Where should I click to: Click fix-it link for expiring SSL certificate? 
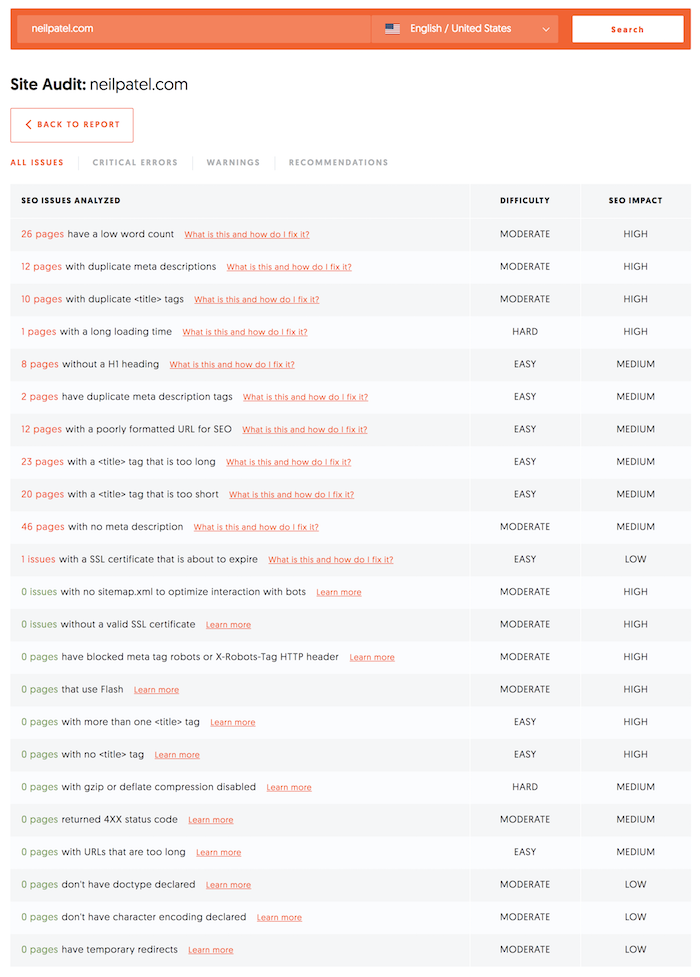tap(331, 560)
